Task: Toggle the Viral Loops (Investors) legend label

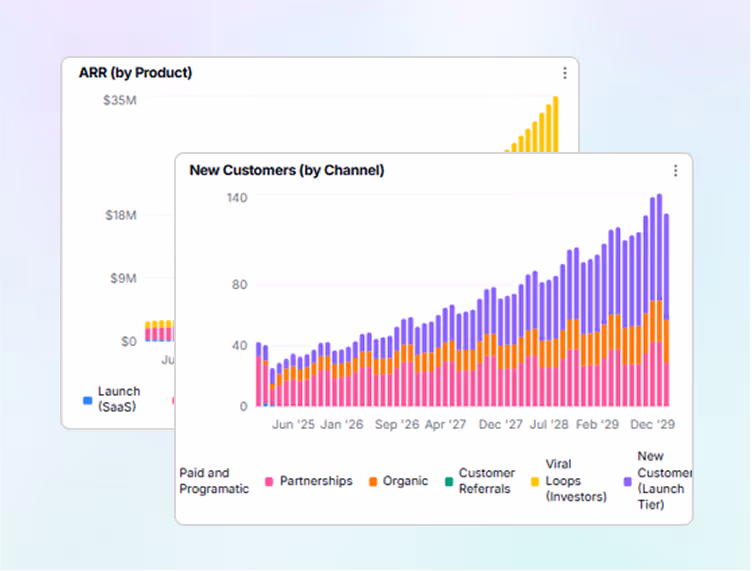Action: coord(576,481)
